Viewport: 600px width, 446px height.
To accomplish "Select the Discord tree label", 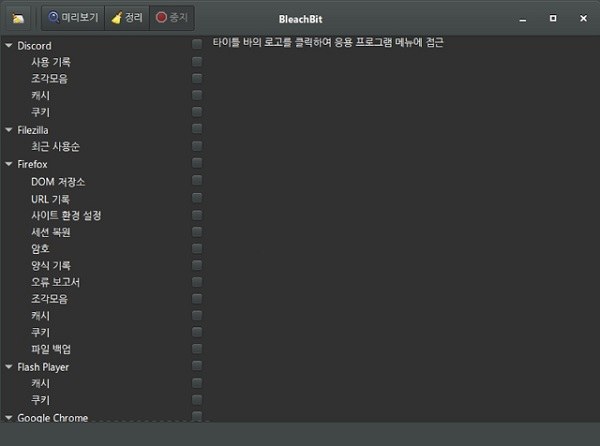I will pos(34,46).
